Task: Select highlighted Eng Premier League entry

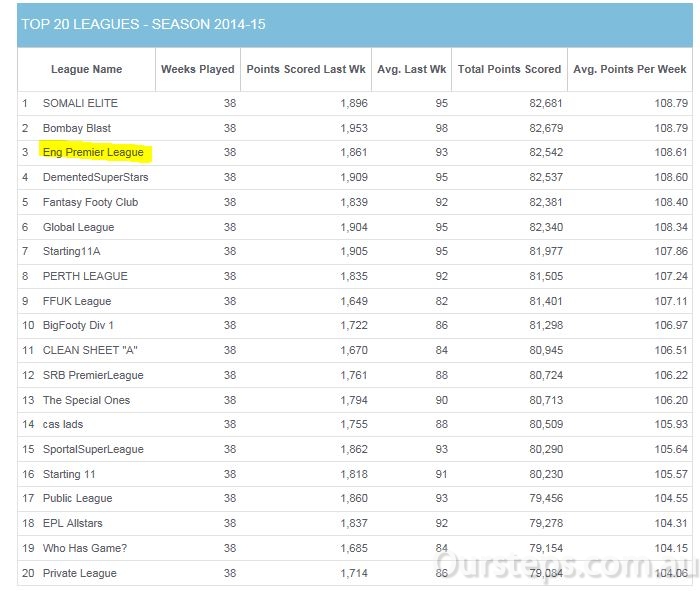Action: (93, 152)
